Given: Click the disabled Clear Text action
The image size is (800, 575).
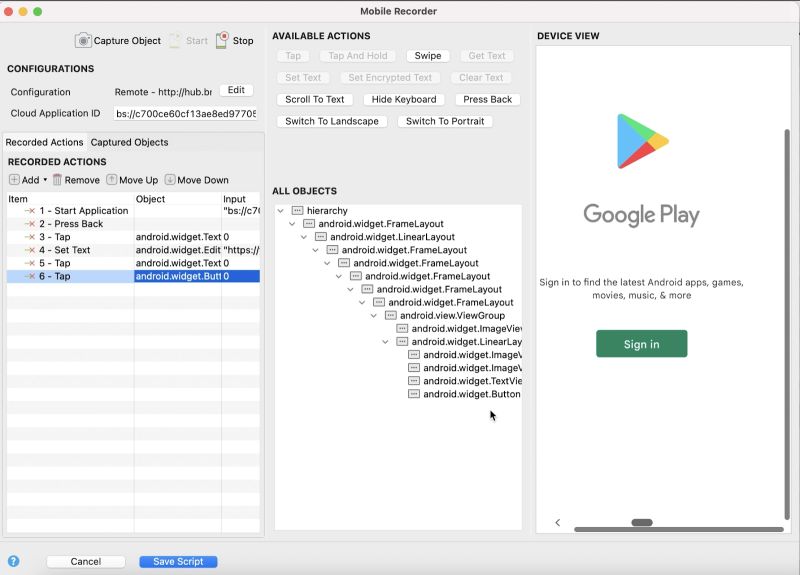Looking at the screenshot, I should (481, 78).
